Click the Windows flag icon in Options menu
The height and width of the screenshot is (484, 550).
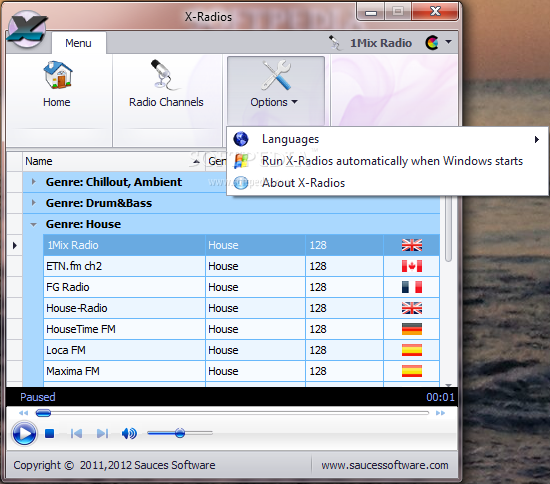tap(241, 161)
